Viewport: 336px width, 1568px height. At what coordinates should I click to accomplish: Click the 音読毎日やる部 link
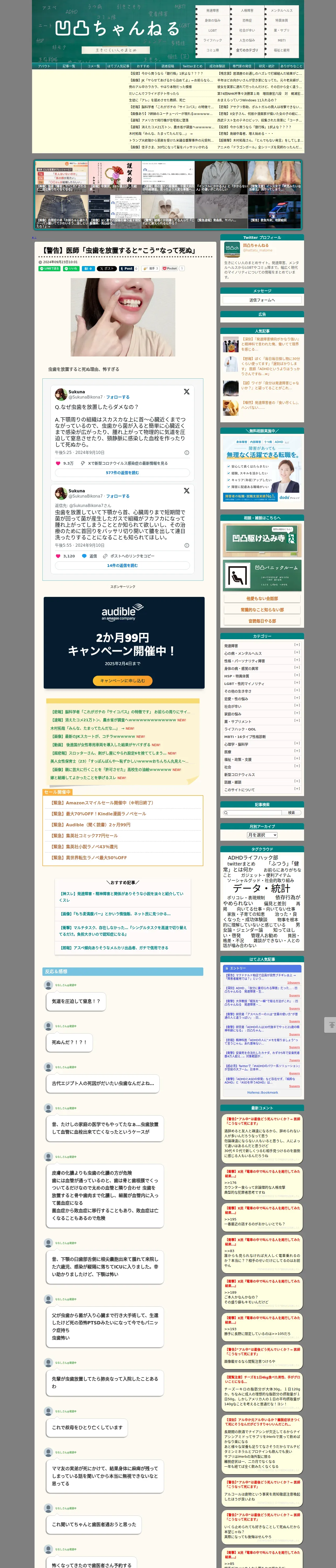click(262, 621)
